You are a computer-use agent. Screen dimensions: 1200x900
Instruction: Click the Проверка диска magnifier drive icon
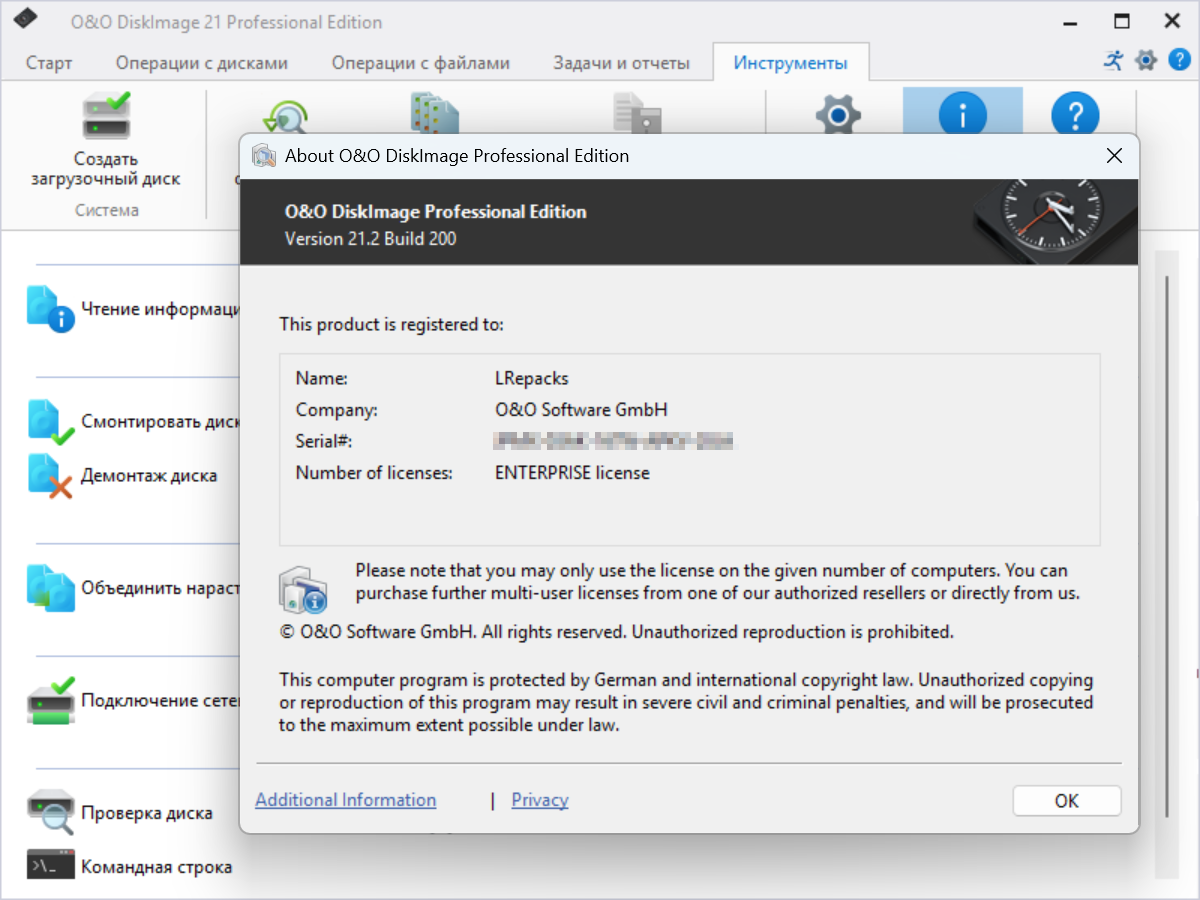[x=50, y=812]
